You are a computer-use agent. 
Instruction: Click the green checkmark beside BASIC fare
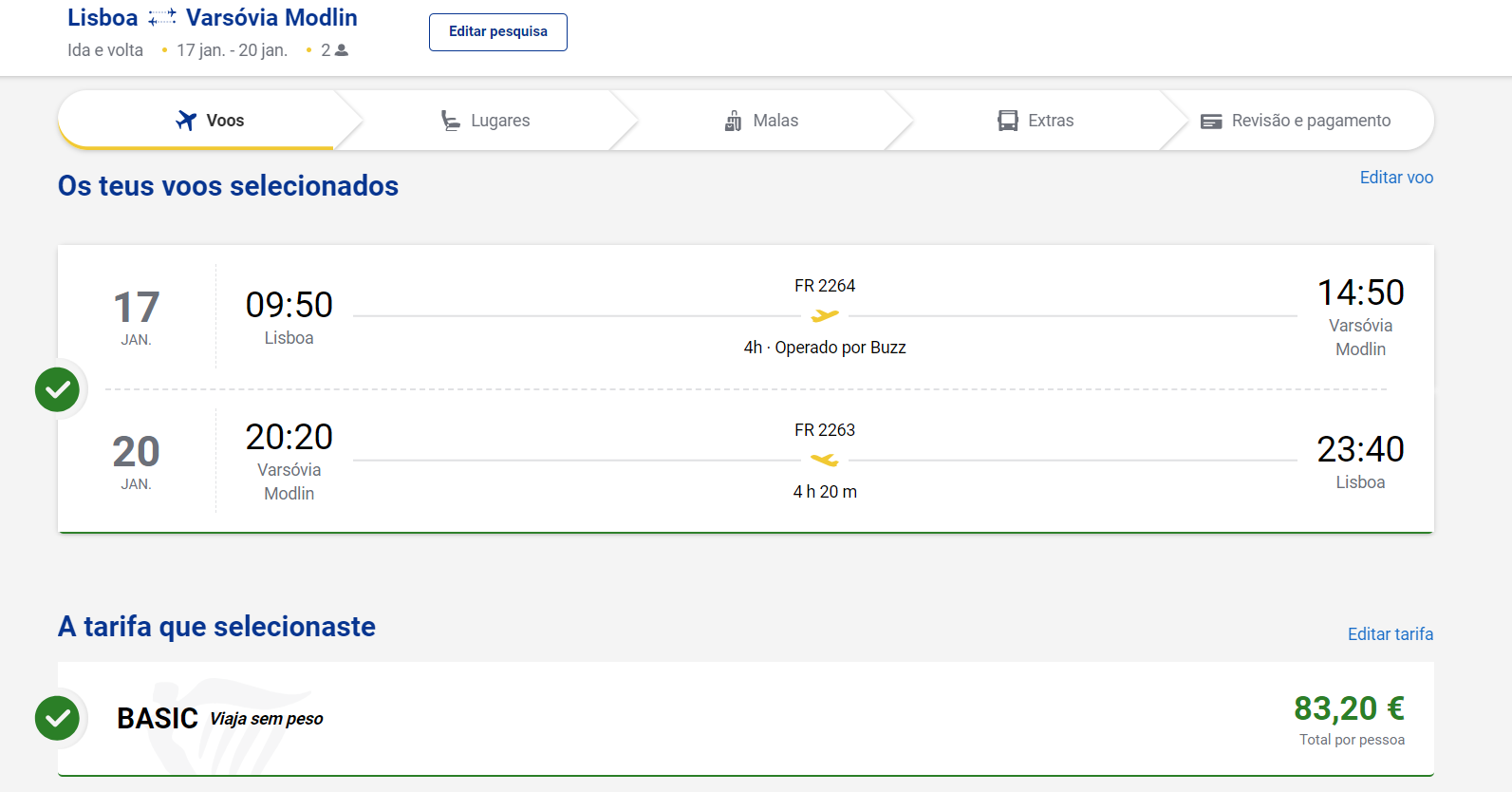click(57, 718)
